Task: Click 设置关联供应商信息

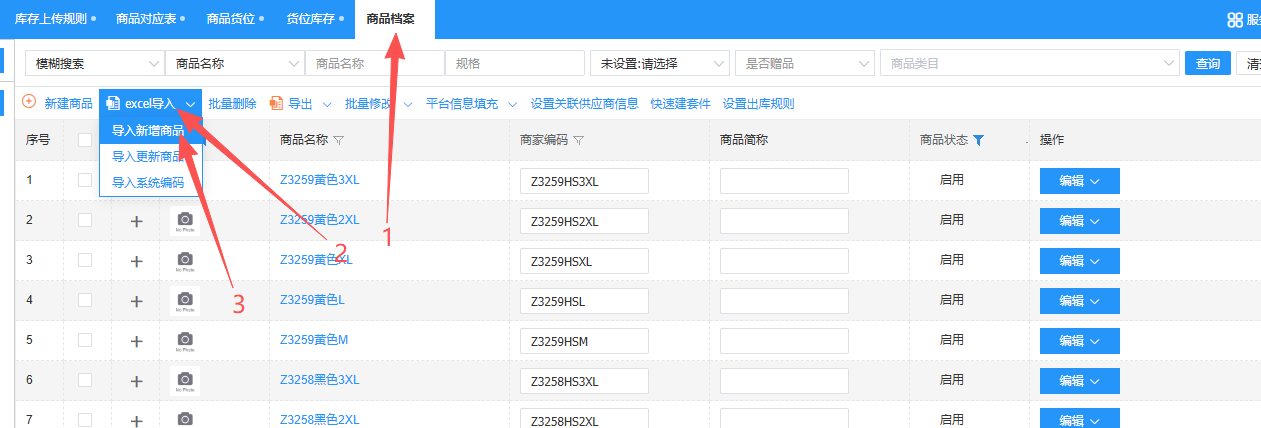Action: pyautogui.click(x=584, y=103)
